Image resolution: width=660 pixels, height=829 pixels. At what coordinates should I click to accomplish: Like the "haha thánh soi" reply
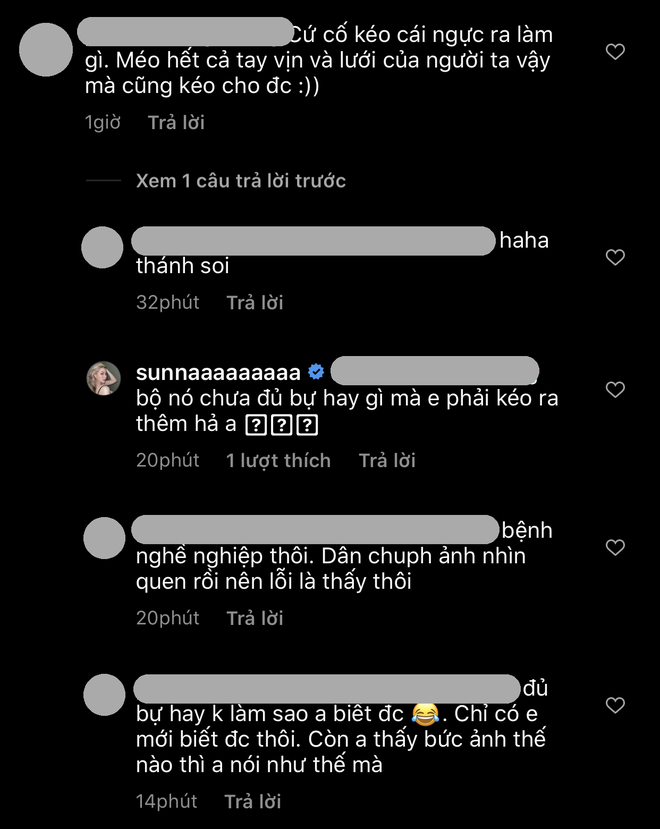(x=615, y=257)
